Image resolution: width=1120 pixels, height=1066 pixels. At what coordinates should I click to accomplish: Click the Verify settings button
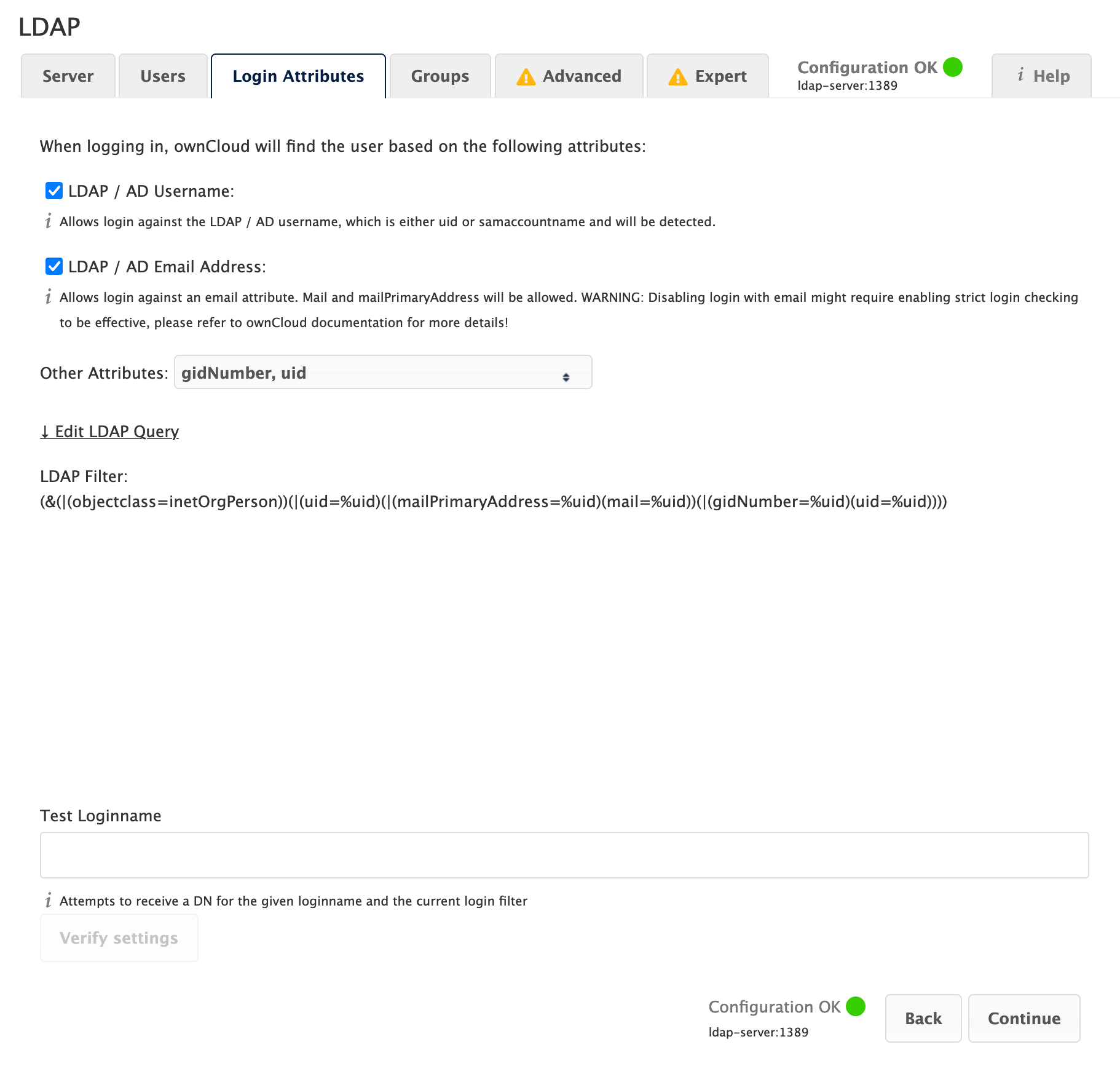[119, 938]
